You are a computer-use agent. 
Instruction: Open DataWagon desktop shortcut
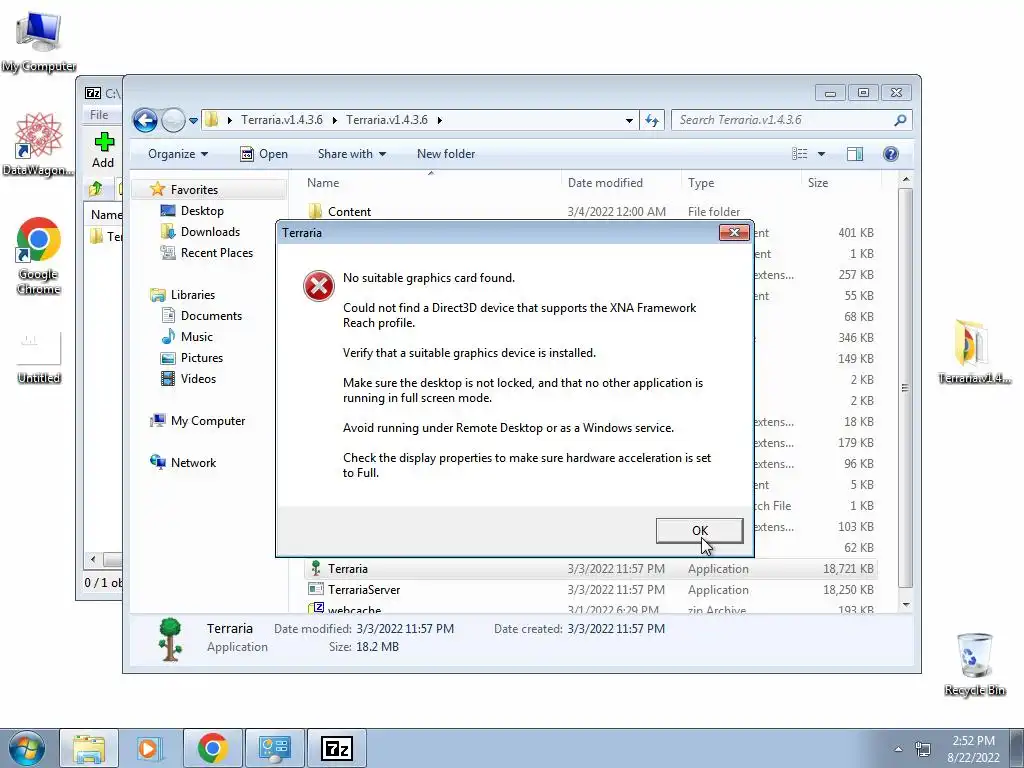[38, 144]
